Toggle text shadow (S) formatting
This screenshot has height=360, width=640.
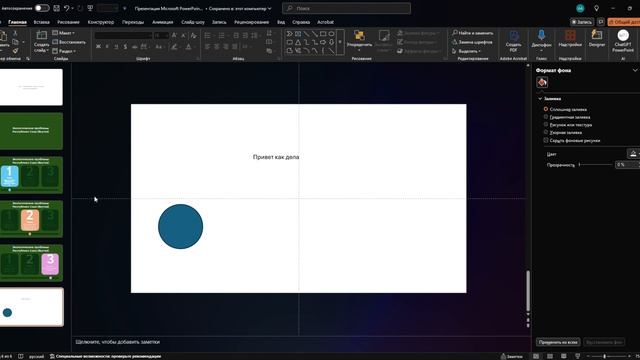click(125, 47)
